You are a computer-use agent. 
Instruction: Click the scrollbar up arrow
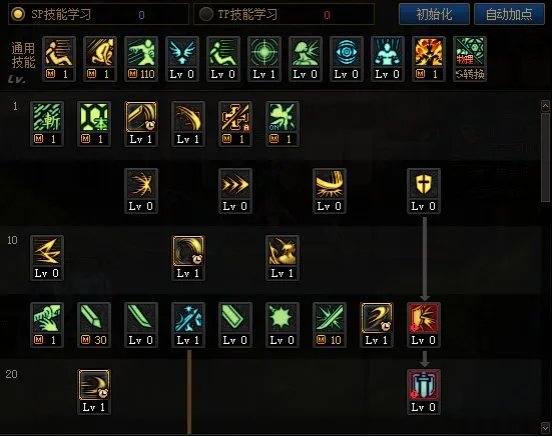coord(545,106)
